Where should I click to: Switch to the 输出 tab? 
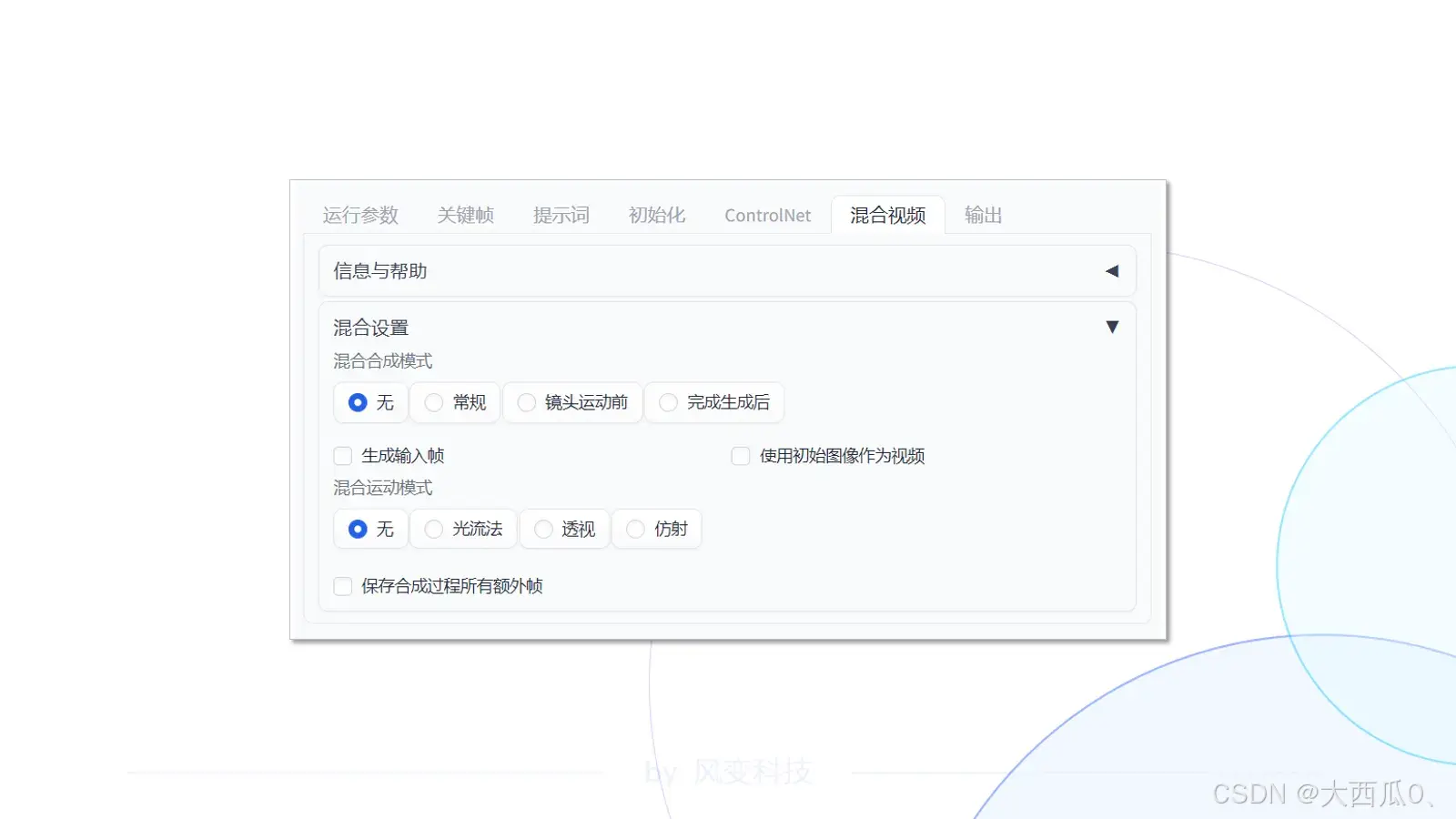[x=983, y=216]
